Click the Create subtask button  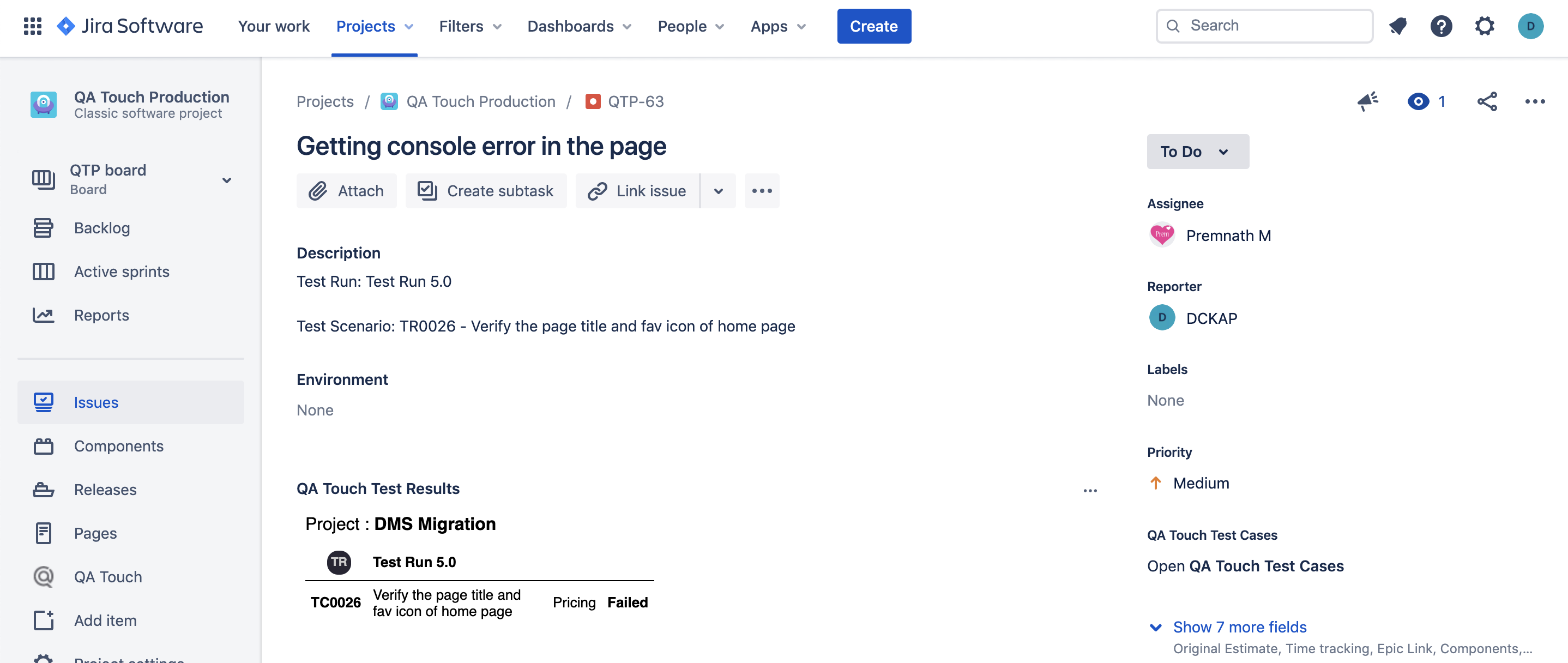tap(486, 191)
